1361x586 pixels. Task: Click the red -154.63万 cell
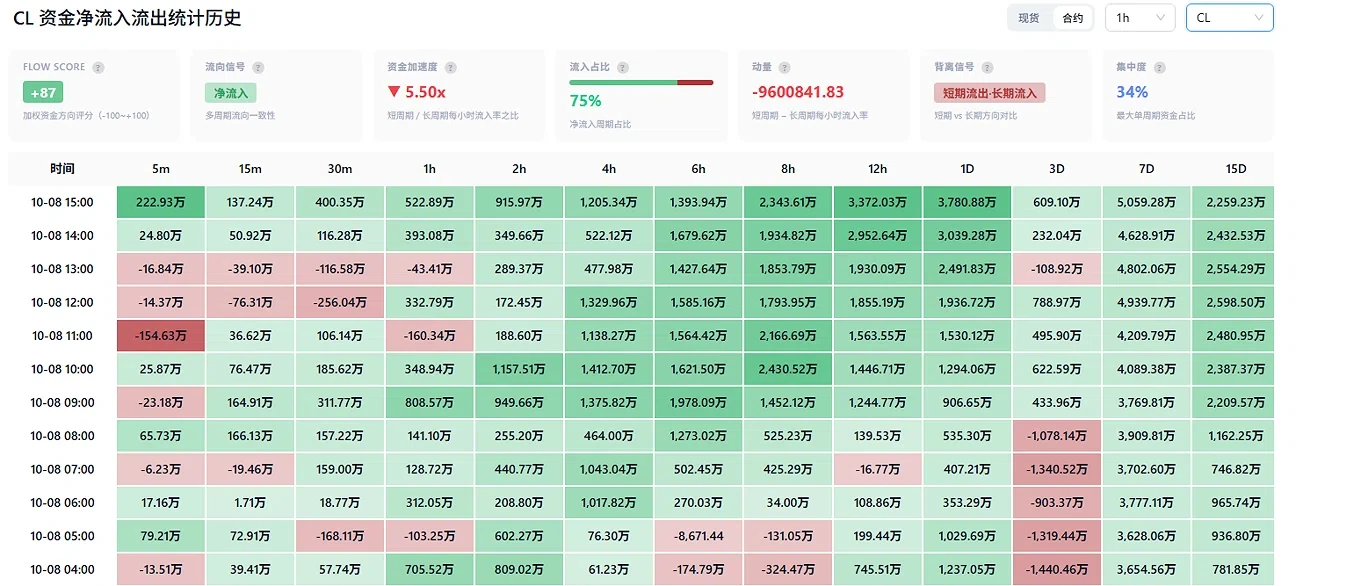click(x=160, y=336)
